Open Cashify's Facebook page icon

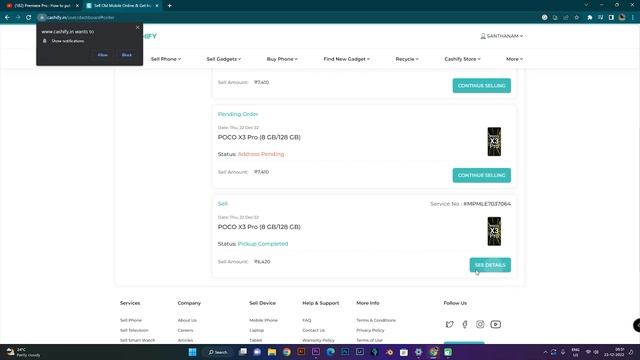pos(465,324)
